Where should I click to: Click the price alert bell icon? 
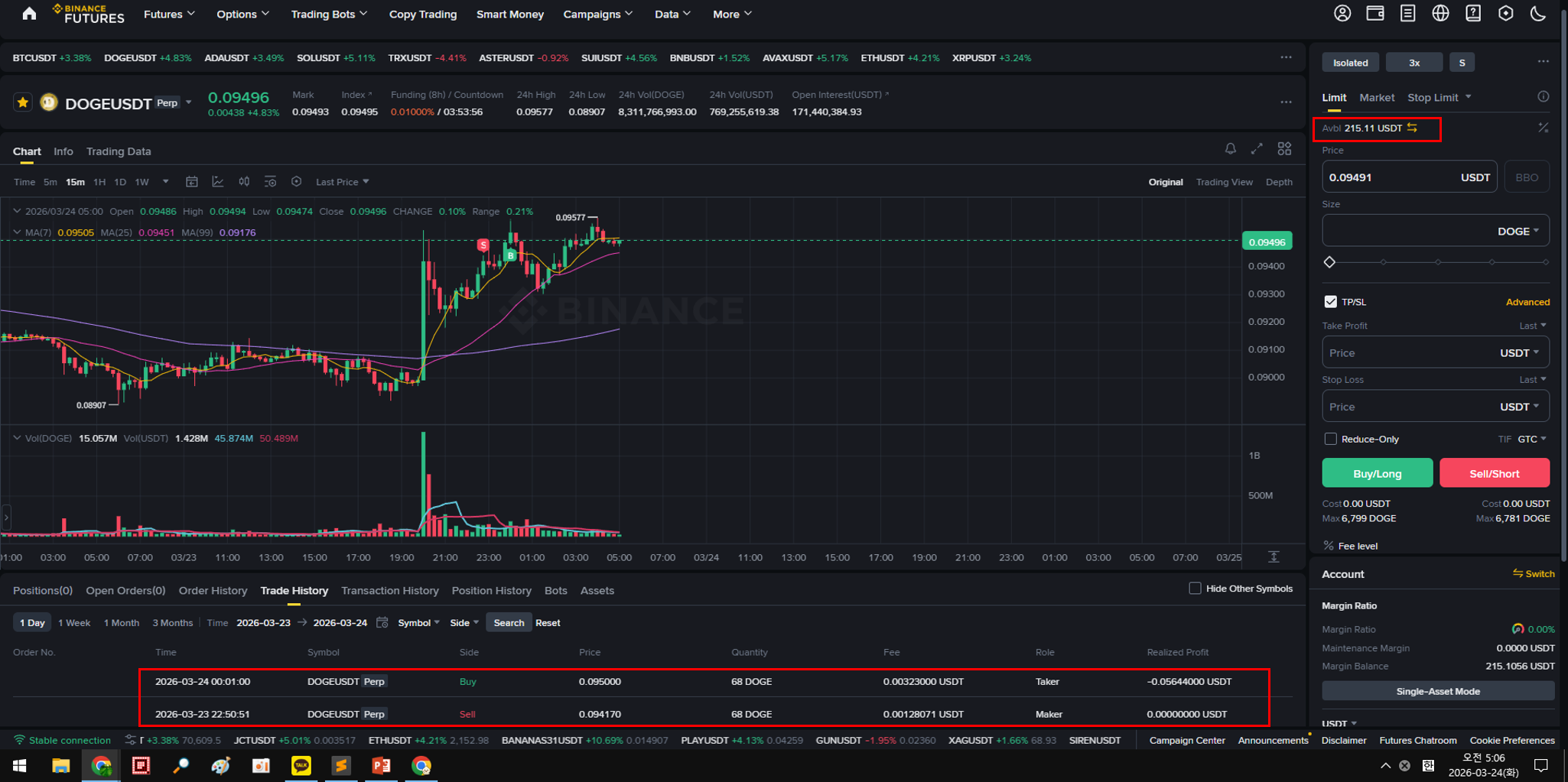(x=1230, y=149)
